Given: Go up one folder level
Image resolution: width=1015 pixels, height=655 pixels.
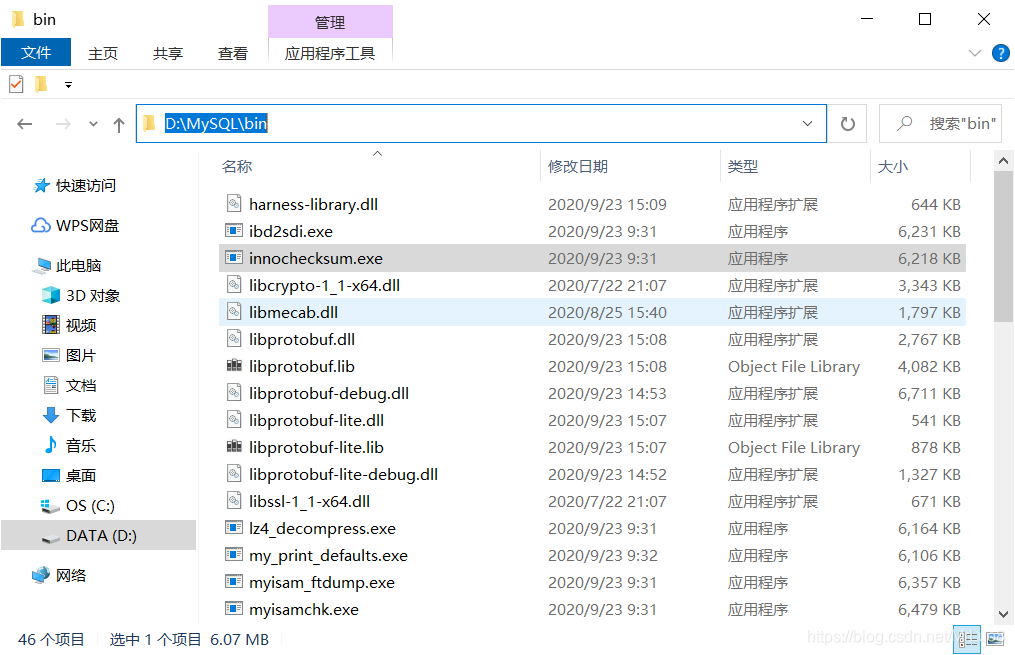Looking at the screenshot, I should 118,124.
